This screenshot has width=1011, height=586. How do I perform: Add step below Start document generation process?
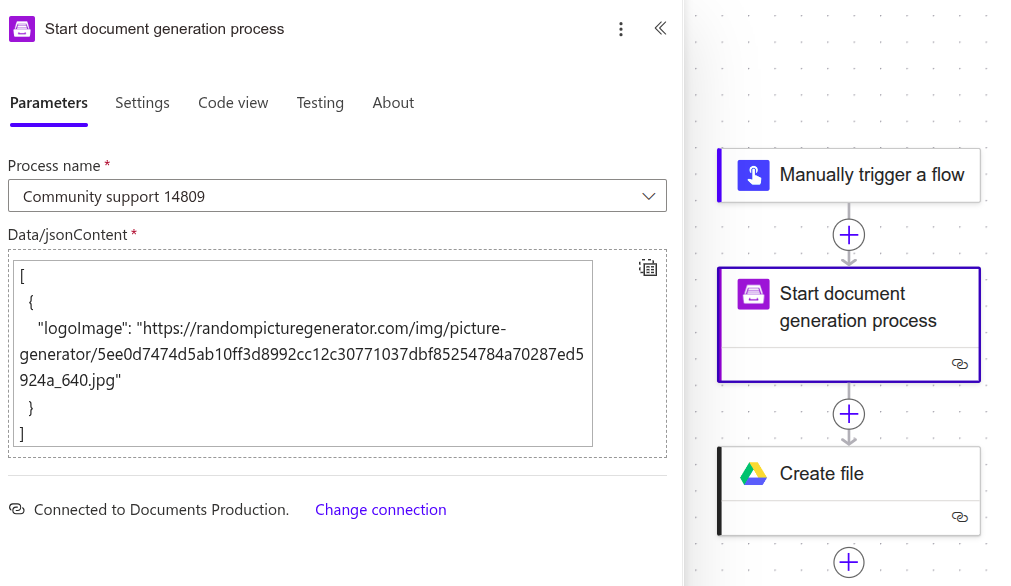click(849, 414)
